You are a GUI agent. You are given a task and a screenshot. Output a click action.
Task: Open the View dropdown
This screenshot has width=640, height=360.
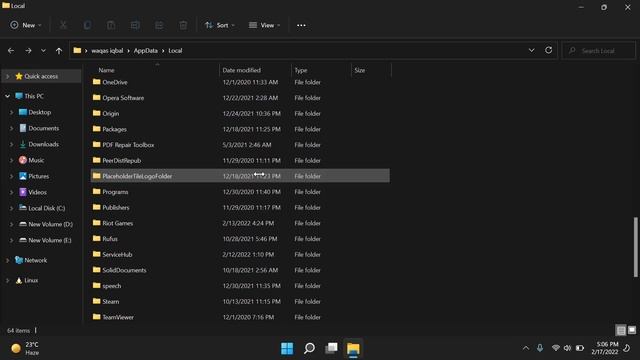point(264,25)
